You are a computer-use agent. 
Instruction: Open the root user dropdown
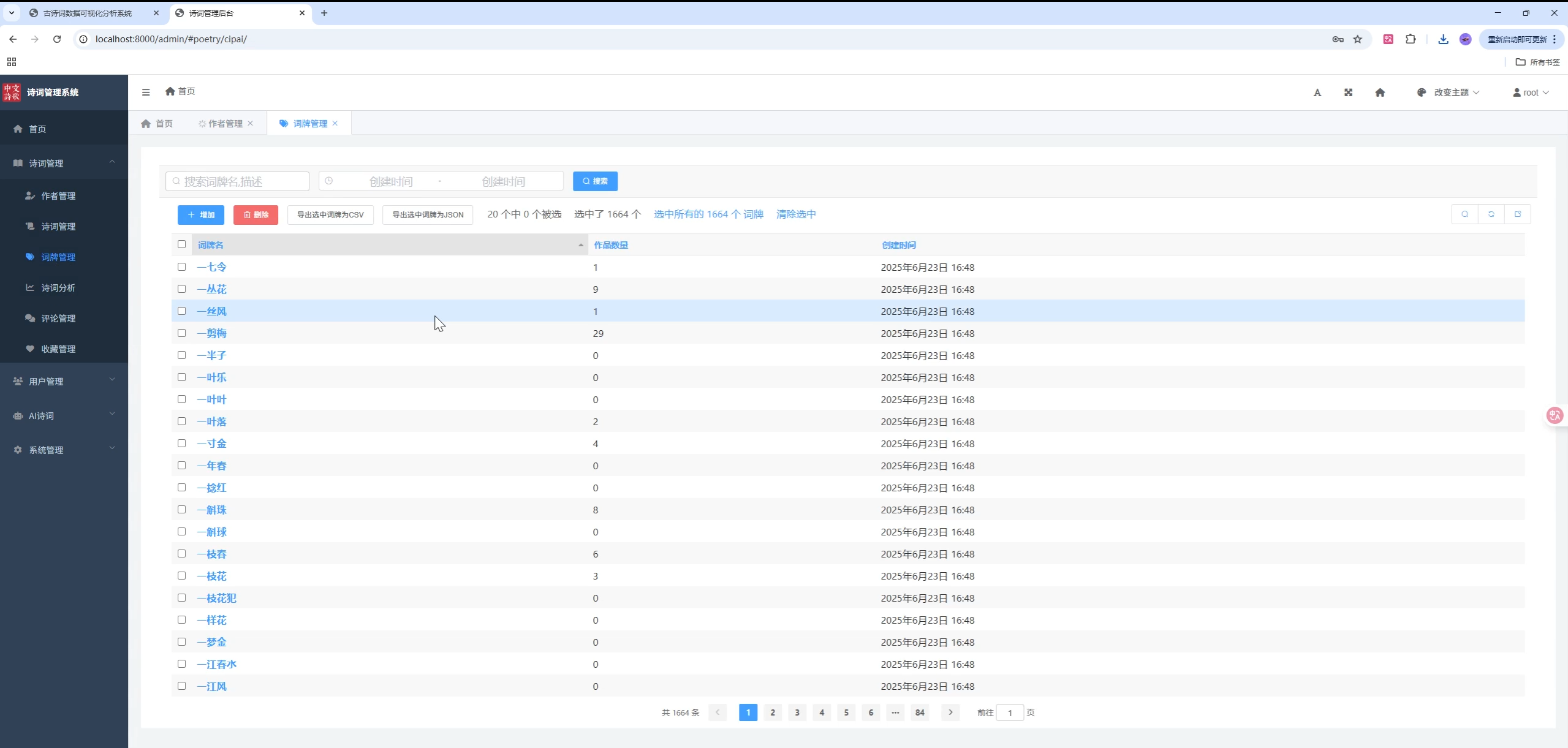click(x=1531, y=93)
